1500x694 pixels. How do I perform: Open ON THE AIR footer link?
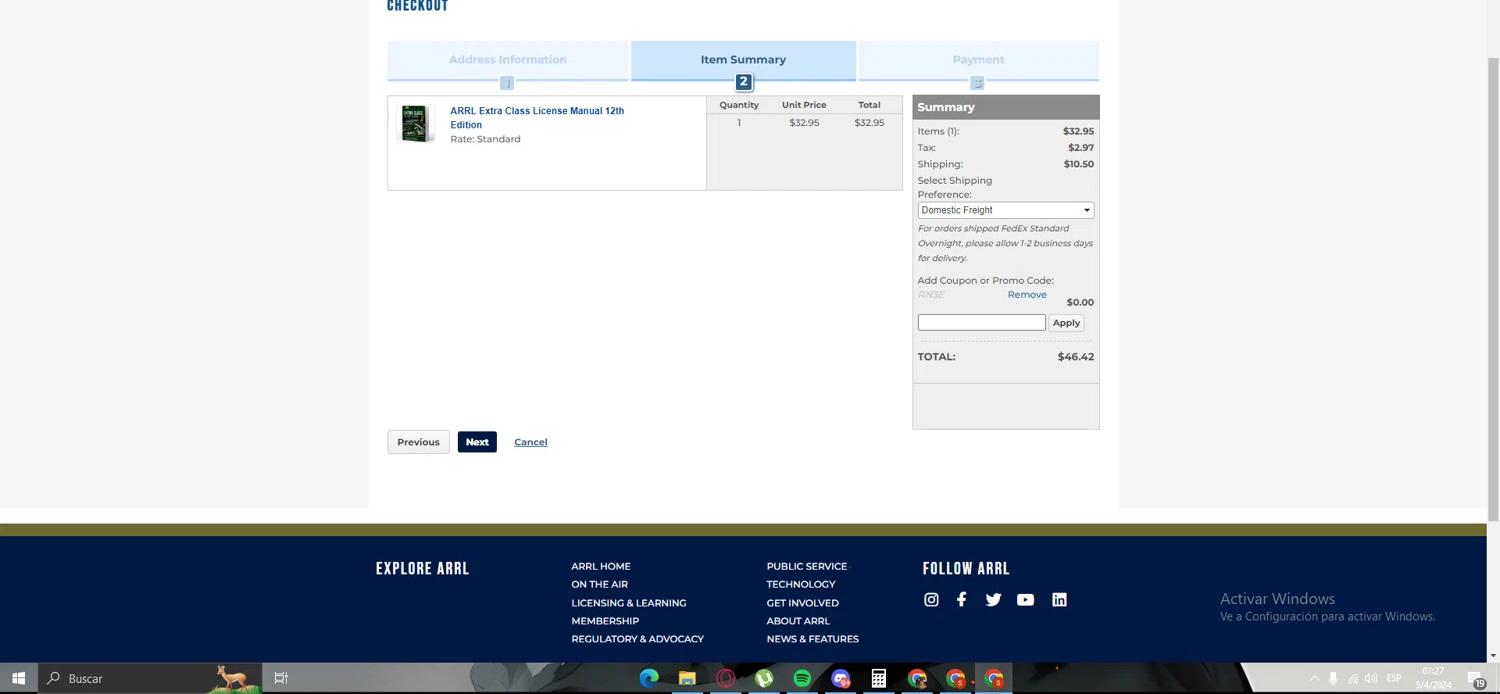599,584
